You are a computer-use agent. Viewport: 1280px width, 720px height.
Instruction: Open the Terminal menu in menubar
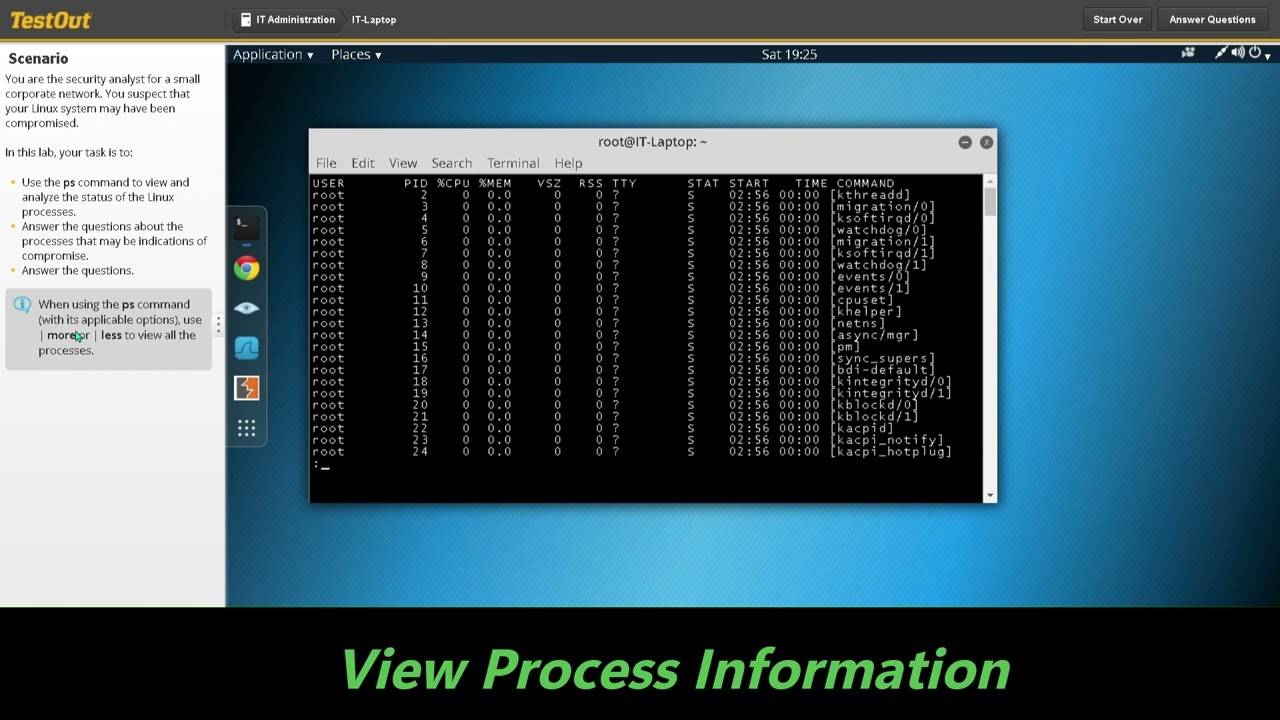point(513,163)
